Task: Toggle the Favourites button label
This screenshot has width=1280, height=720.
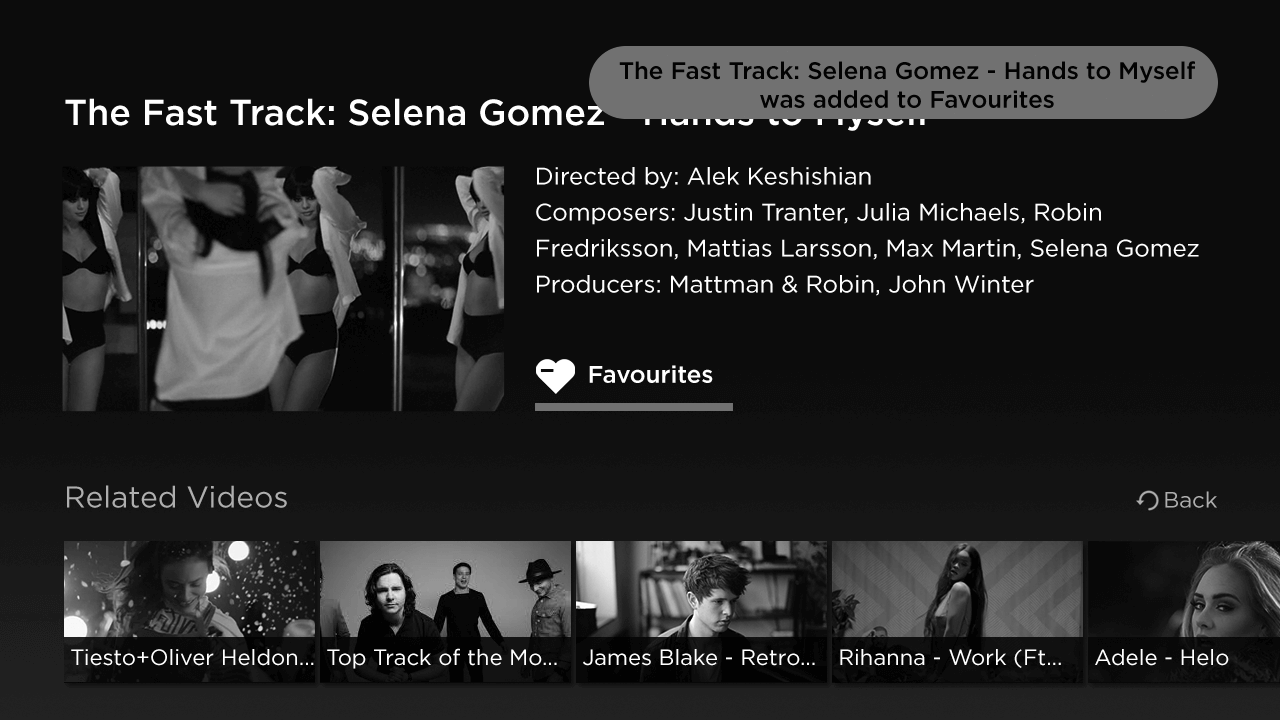Action: click(x=650, y=375)
